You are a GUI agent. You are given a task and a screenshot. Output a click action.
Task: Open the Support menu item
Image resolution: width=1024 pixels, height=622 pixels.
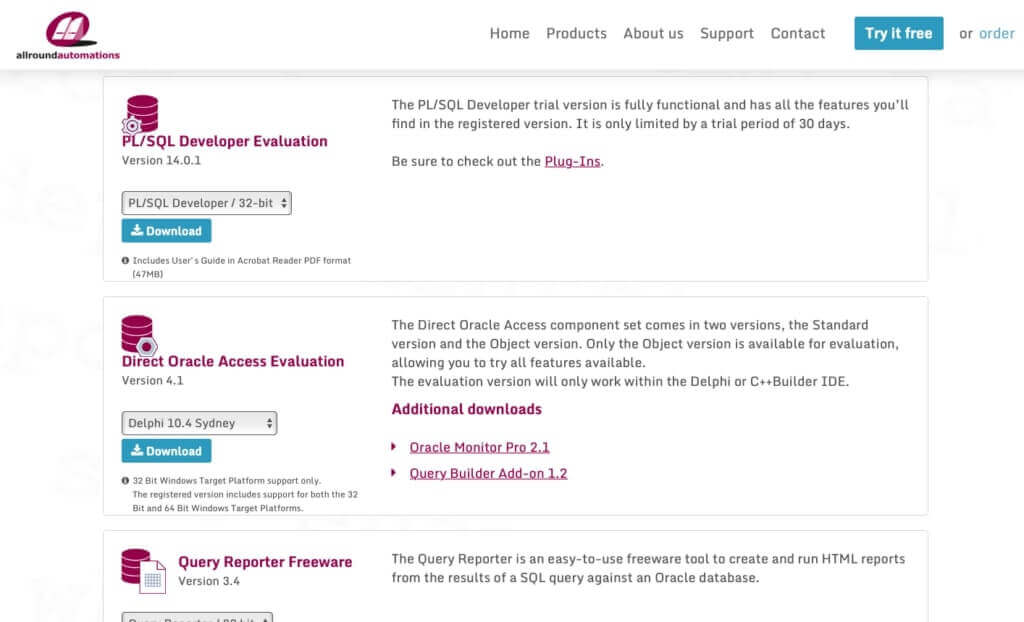pyautogui.click(x=727, y=33)
